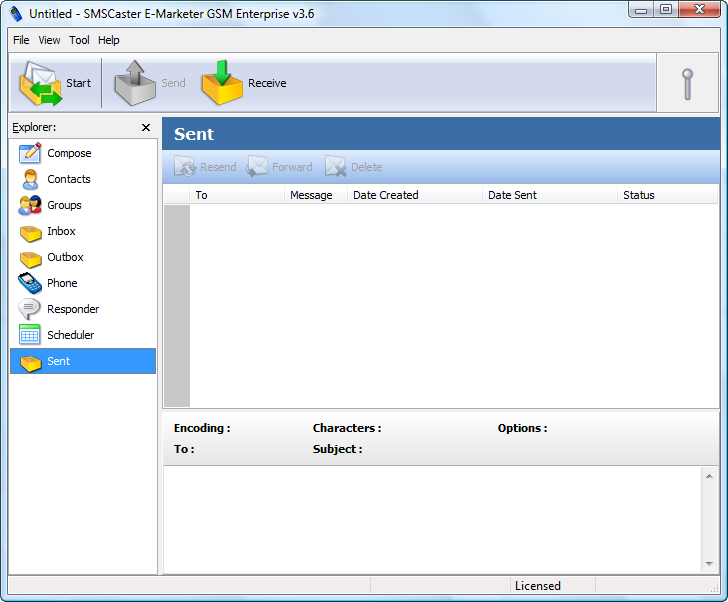Click the Send label in toolbar

coord(173,83)
